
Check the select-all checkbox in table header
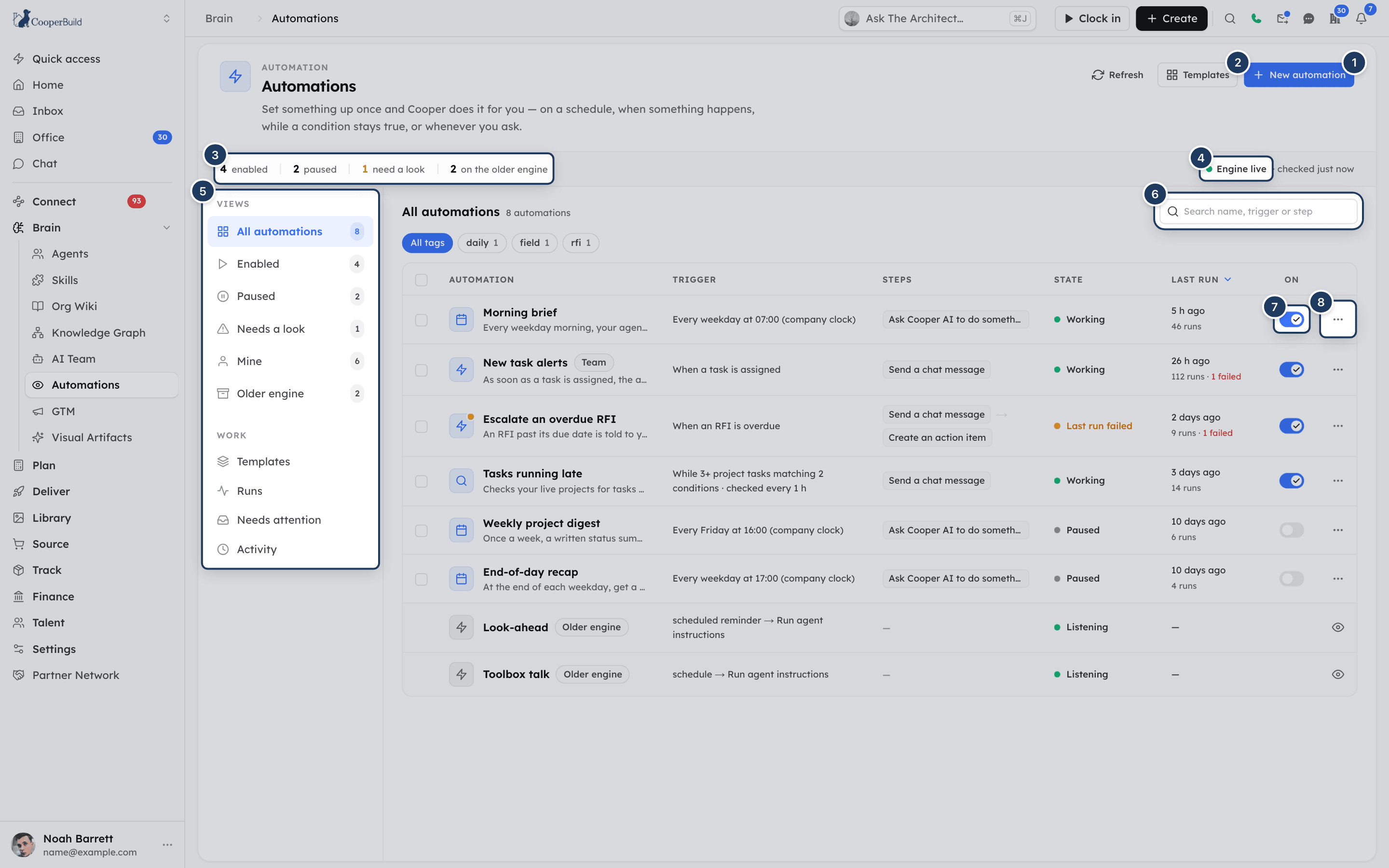(x=422, y=280)
